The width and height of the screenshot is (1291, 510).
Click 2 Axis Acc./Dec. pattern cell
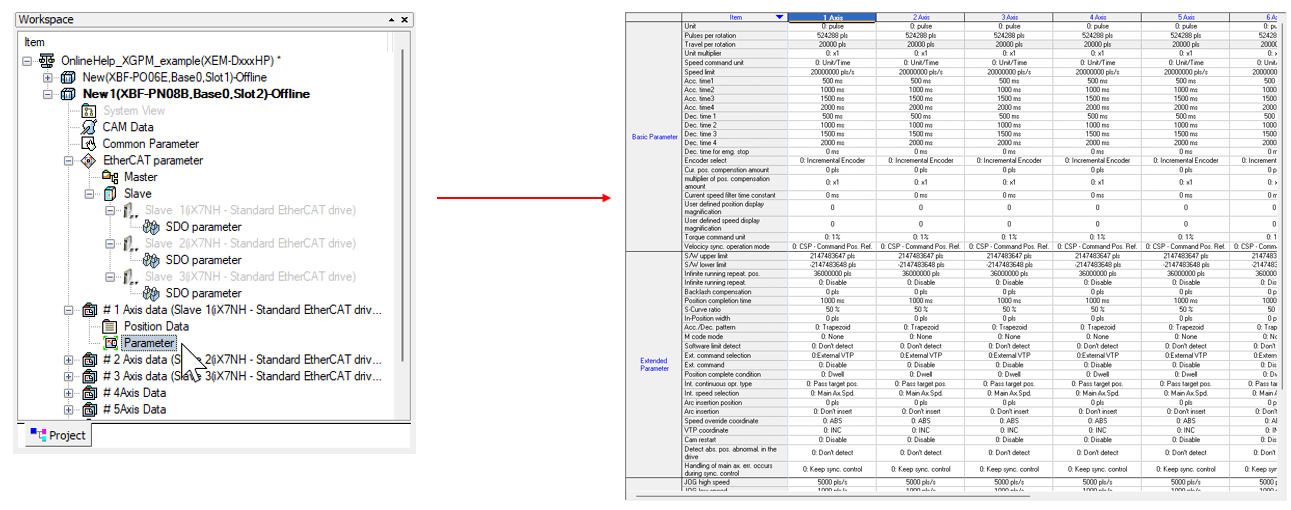921,327
